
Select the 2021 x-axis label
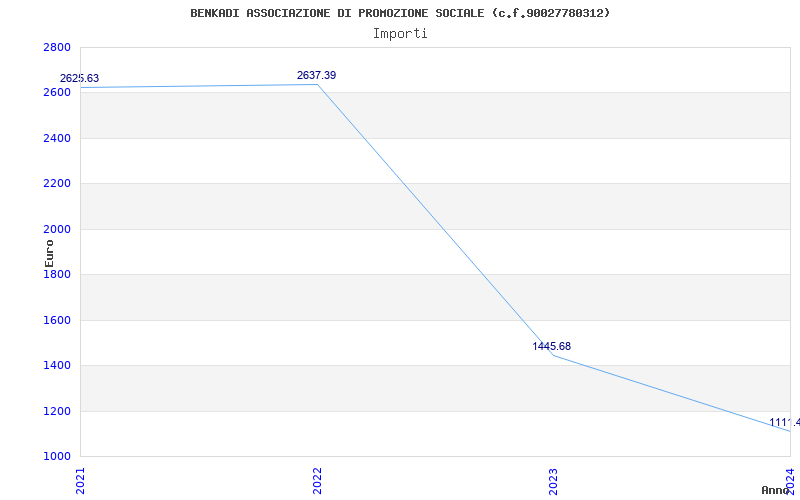tap(81, 481)
